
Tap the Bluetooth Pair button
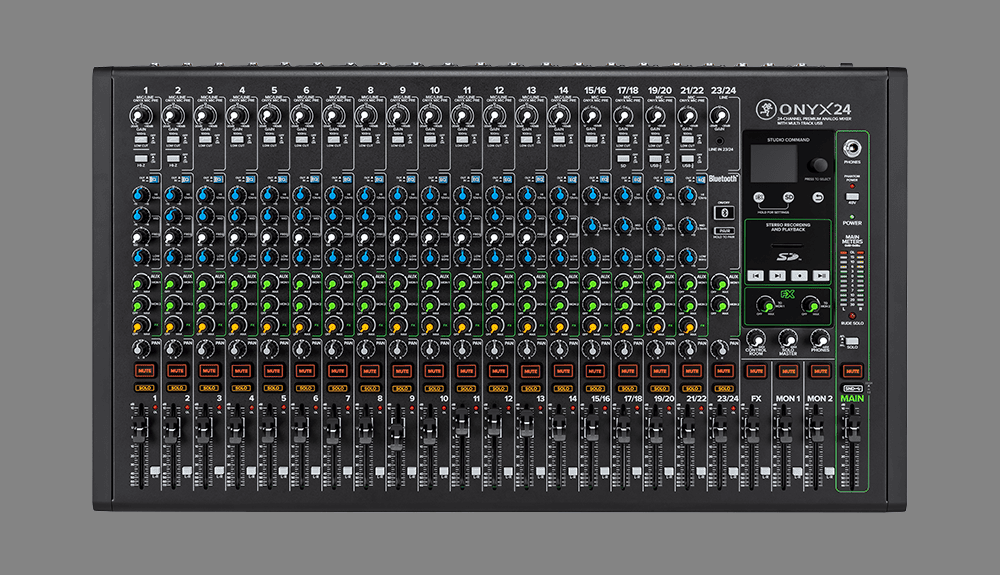coord(723,231)
